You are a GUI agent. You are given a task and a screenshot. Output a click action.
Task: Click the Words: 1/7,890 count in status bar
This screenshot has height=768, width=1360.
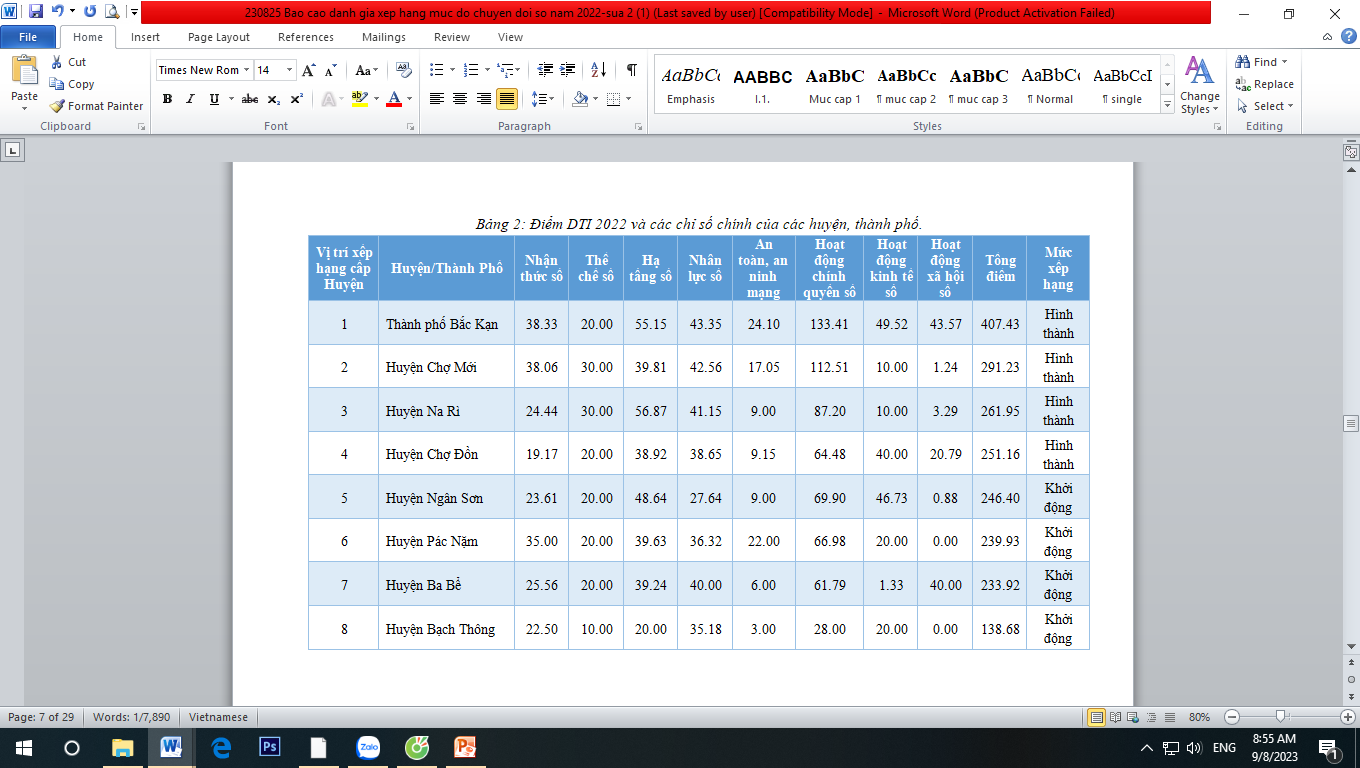point(131,717)
